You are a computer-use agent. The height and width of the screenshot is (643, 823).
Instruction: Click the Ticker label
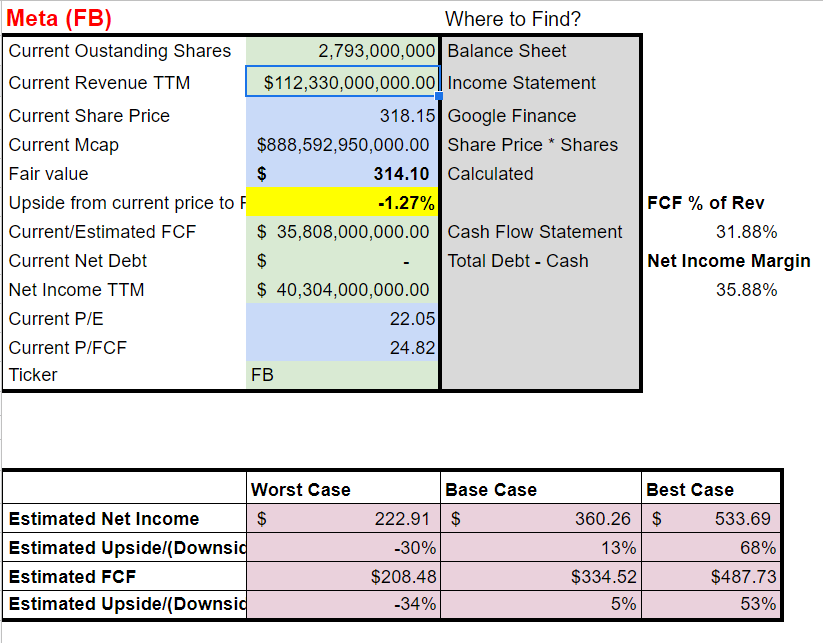pos(33,375)
